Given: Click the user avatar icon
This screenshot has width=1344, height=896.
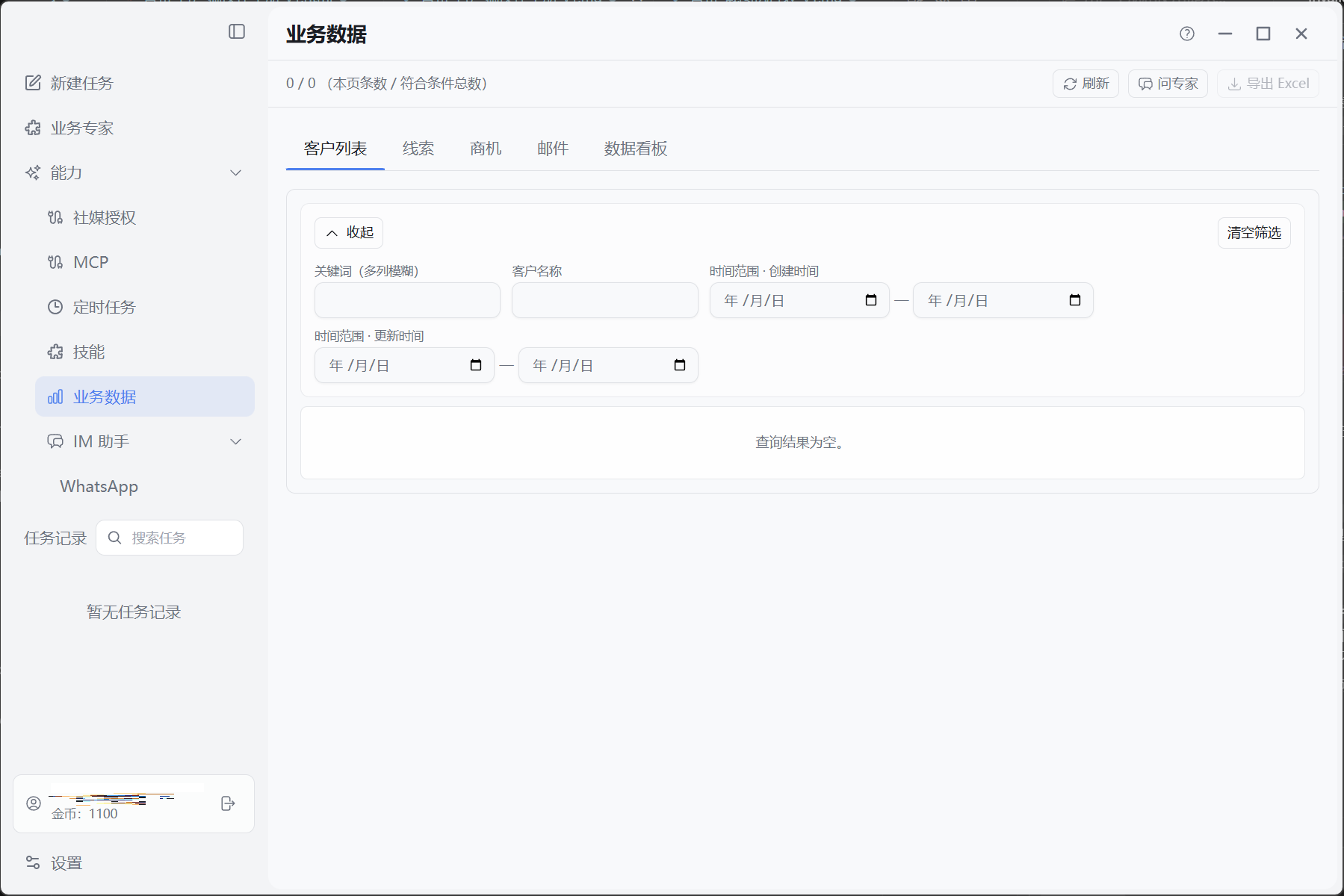Looking at the screenshot, I should pos(34,803).
